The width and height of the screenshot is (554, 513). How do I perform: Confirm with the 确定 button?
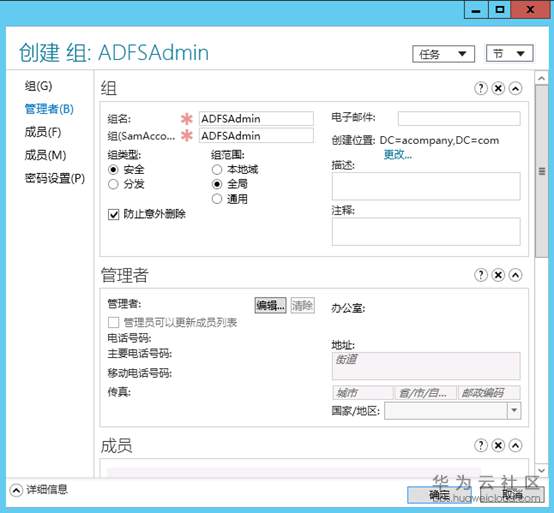(439, 495)
